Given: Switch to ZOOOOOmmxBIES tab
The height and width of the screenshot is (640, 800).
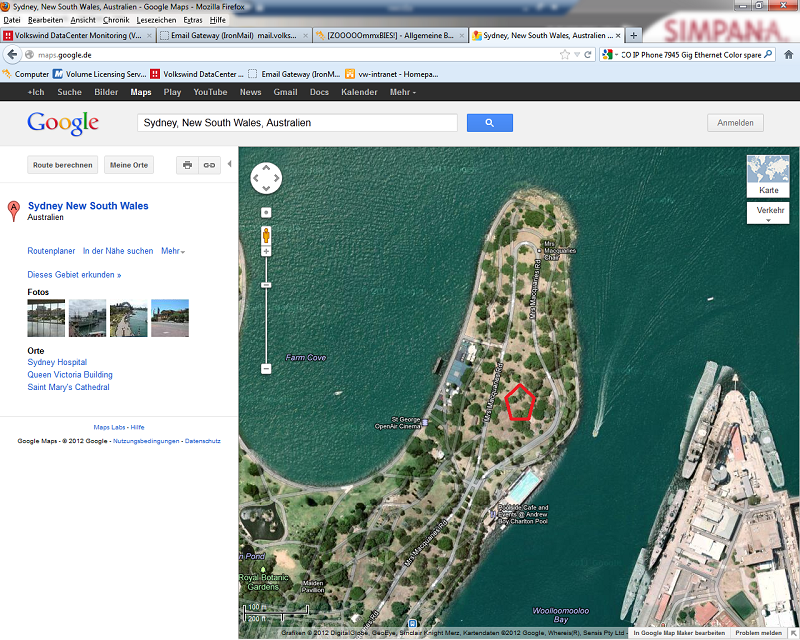Looking at the screenshot, I should tap(390, 35).
